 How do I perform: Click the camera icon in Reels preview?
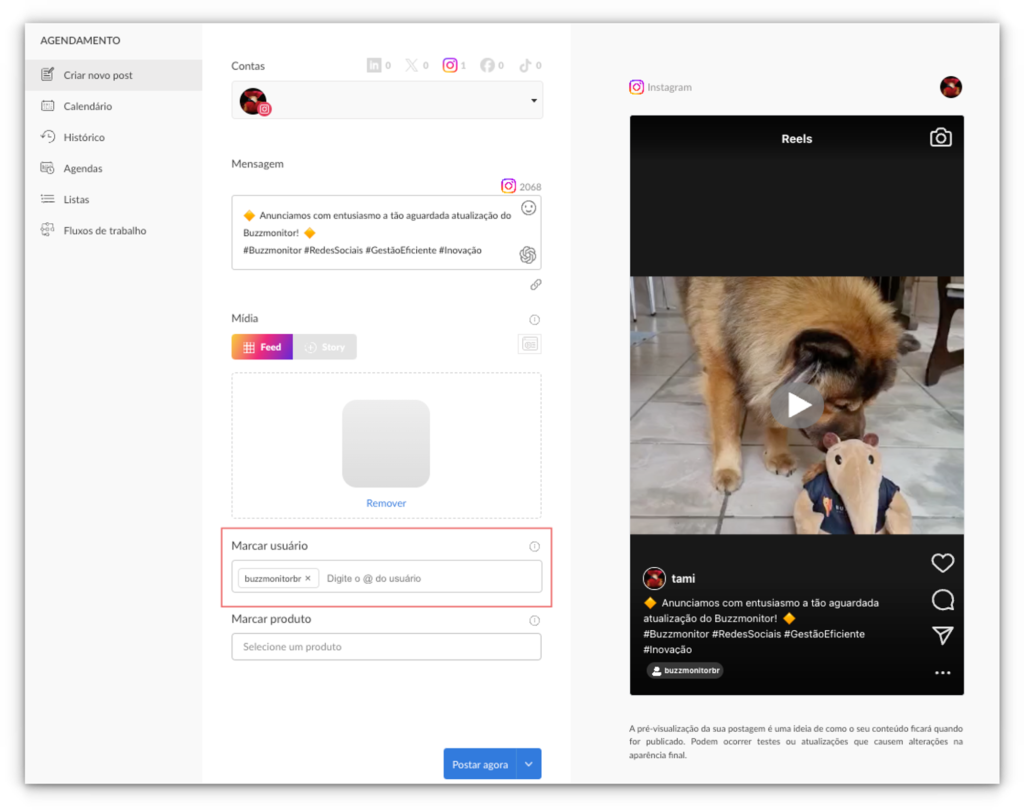pyautogui.click(x=940, y=138)
